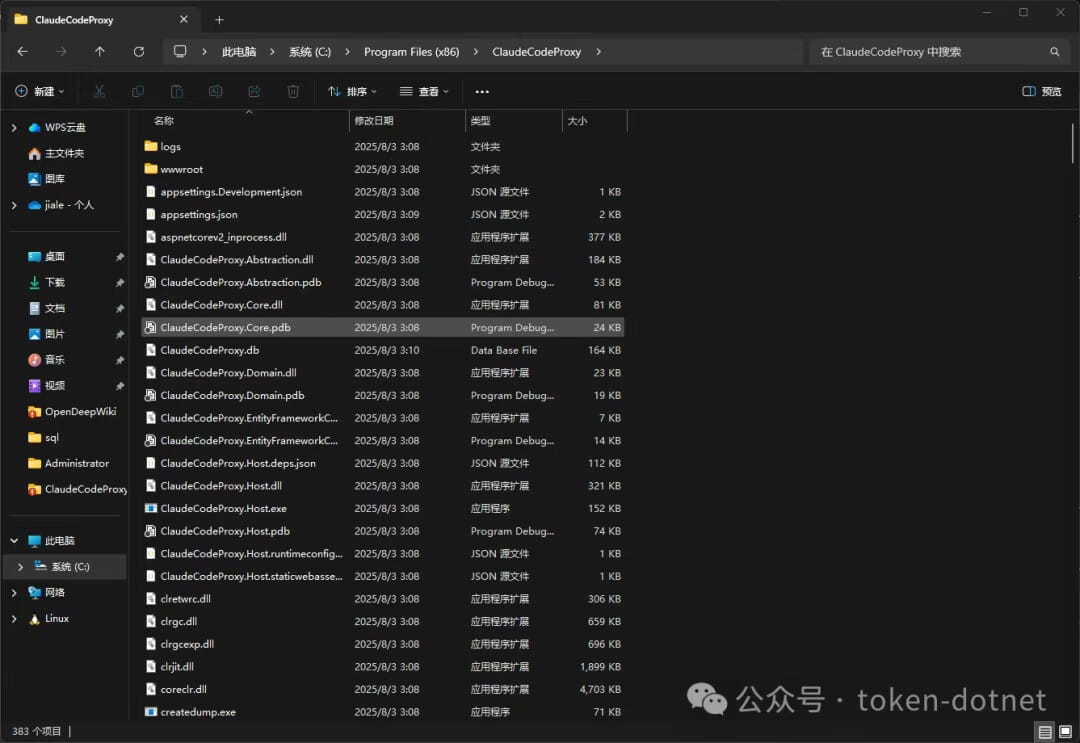Image resolution: width=1080 pixels, height=743 pixels.
Task: Click Program Files (x86) breadcrumb
Action: coord(411,52)
